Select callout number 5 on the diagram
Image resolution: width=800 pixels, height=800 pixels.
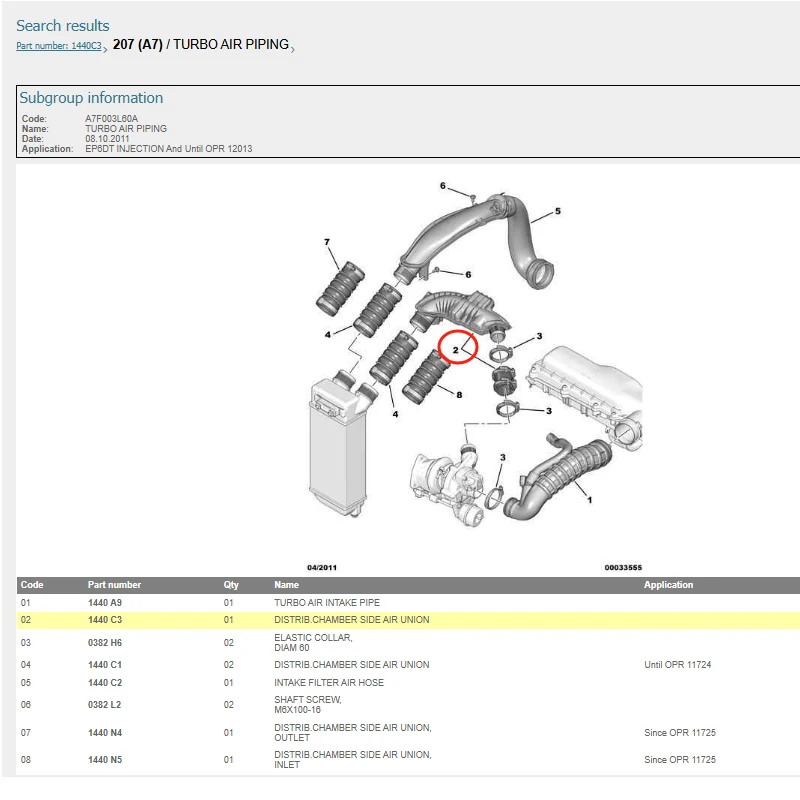(x=557, y=211)
